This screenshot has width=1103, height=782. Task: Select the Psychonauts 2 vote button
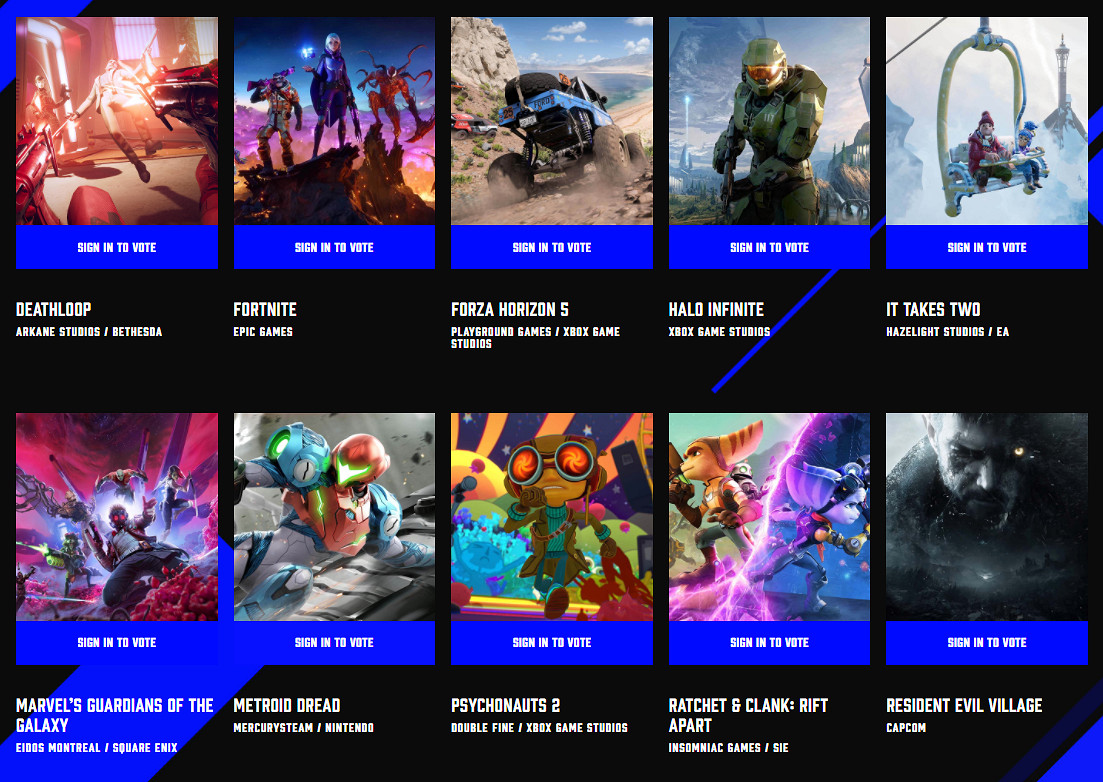coord(552,642)
